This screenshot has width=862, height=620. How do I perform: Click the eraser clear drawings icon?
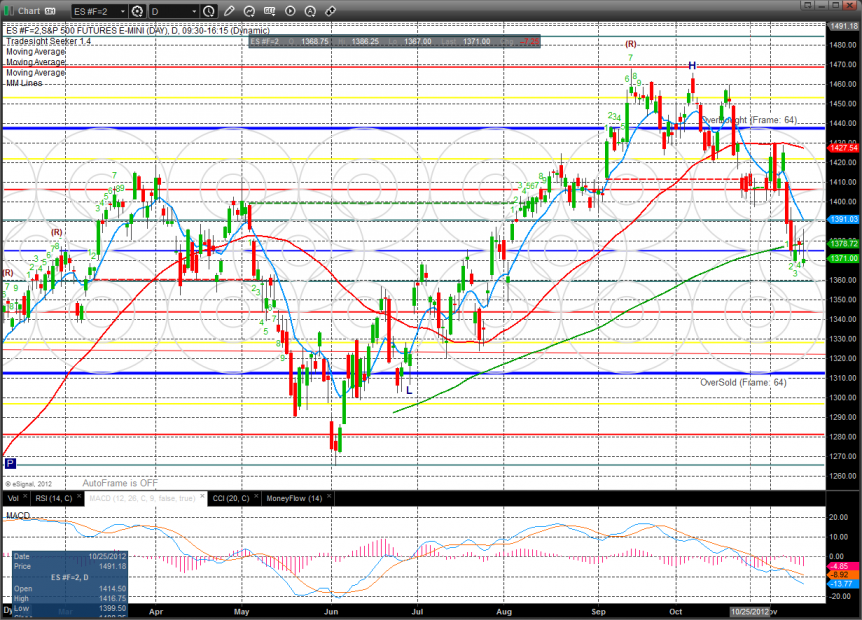330,11
